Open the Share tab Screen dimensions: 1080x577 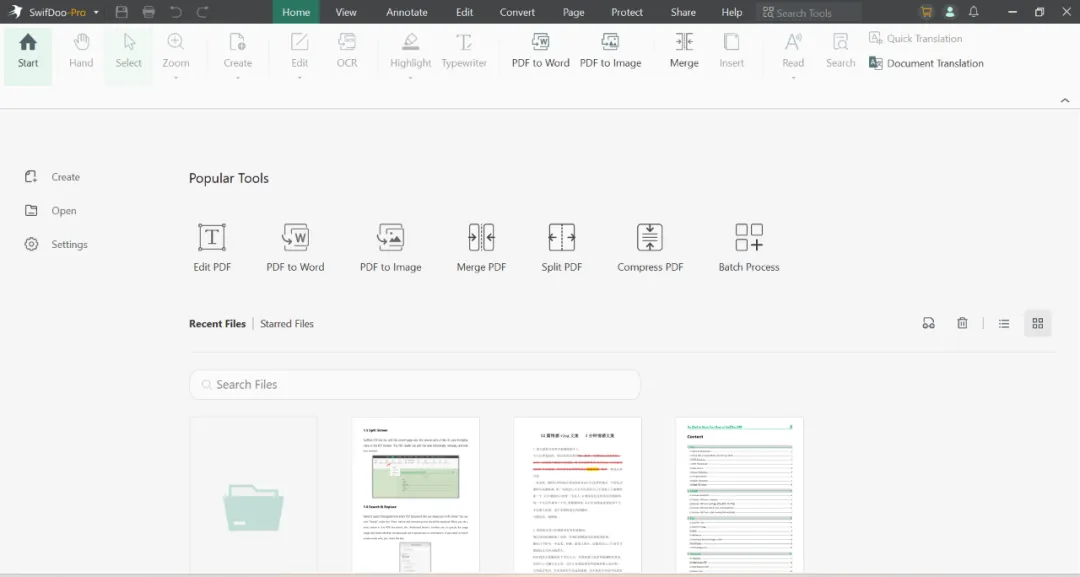coord(683,12)
